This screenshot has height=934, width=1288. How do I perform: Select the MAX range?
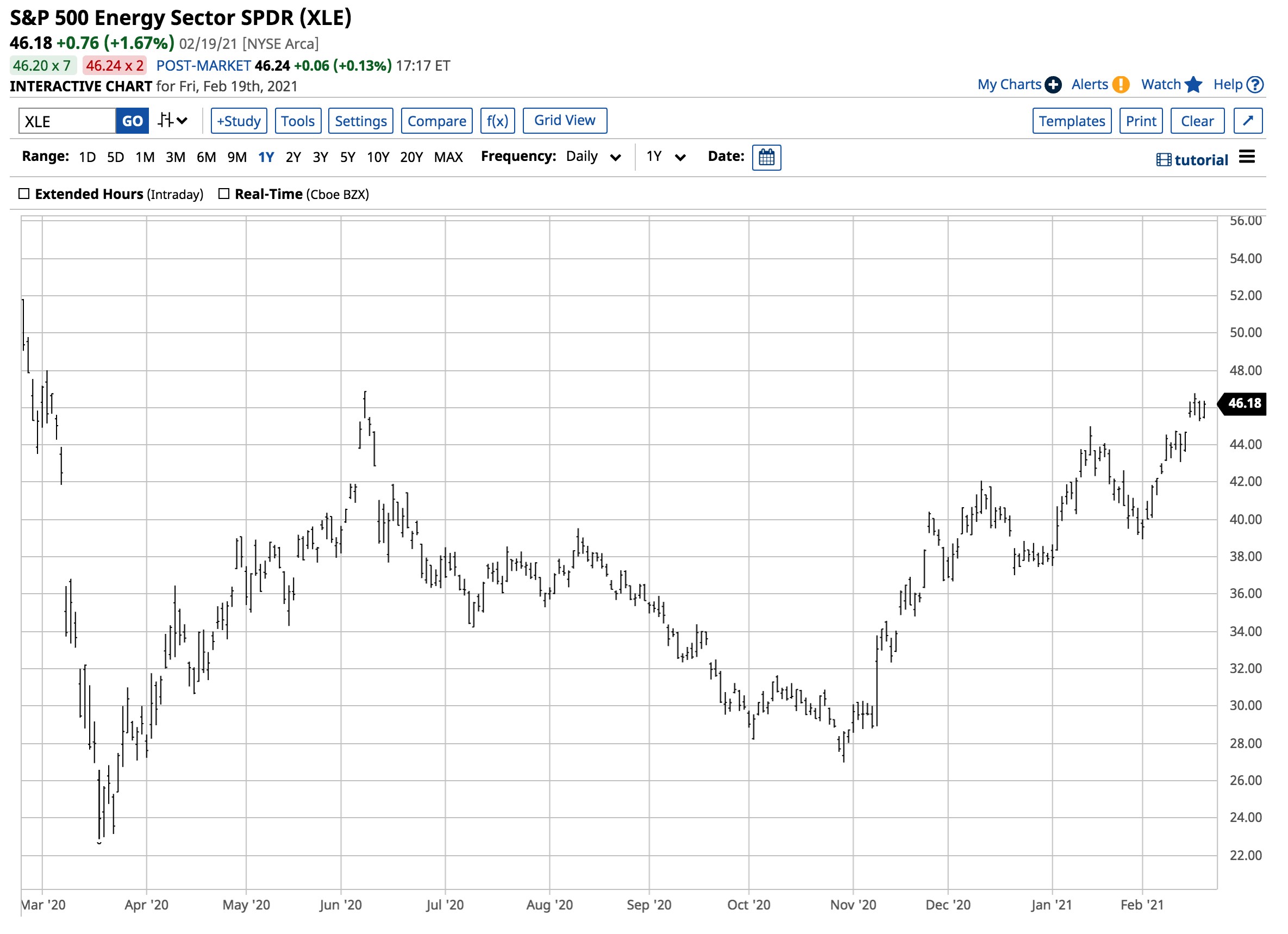[x=448, y=157]
